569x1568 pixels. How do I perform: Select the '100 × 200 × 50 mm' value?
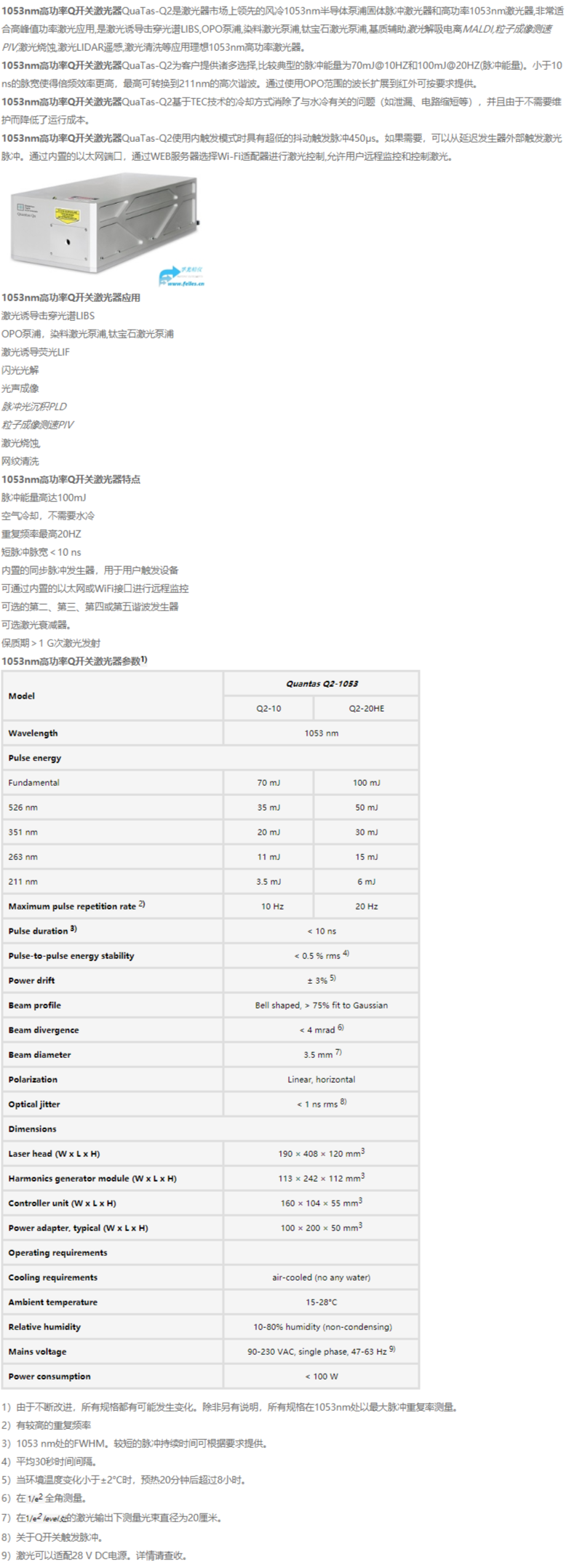pyautogui.click(x=321, y=1227)
